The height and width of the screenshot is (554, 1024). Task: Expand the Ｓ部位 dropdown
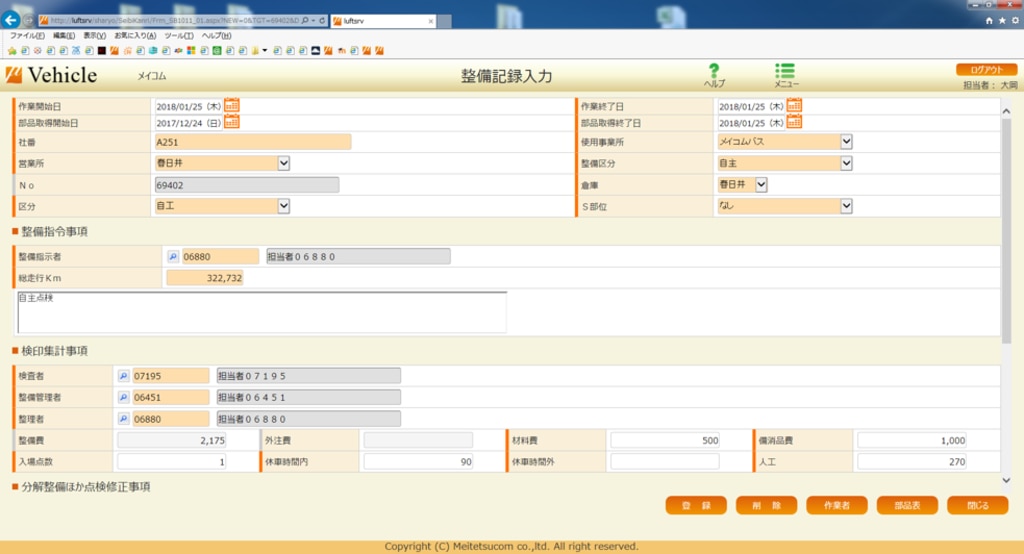click(x=846, y=206)
